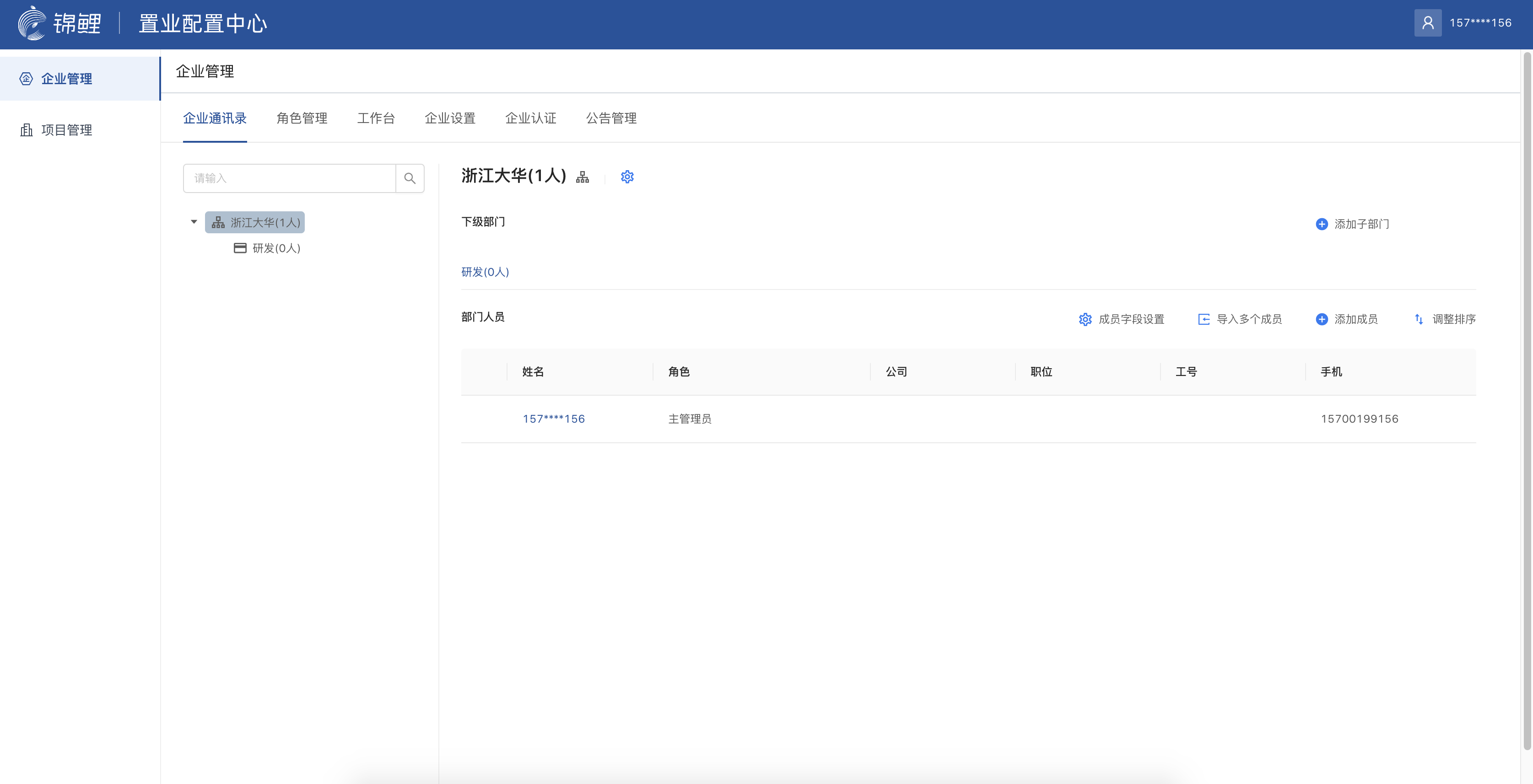Click the search magnifier icon
This screenshot has width=1533, height=784.
pos(410,178)
